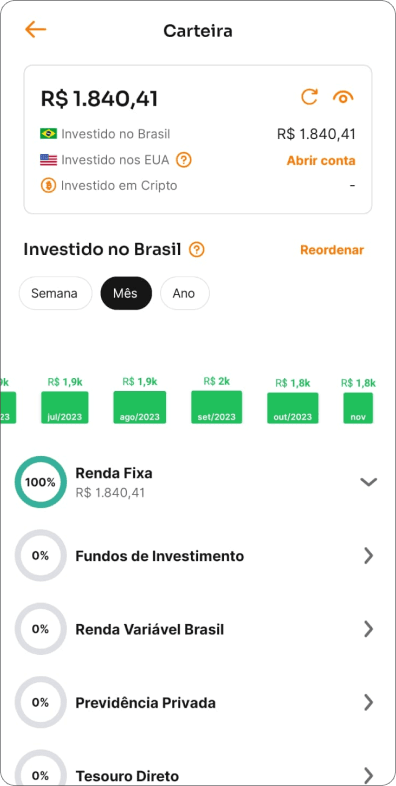396x786 pixels.
Task: Select the Ano period filter
Action: (x=184, y=293)
